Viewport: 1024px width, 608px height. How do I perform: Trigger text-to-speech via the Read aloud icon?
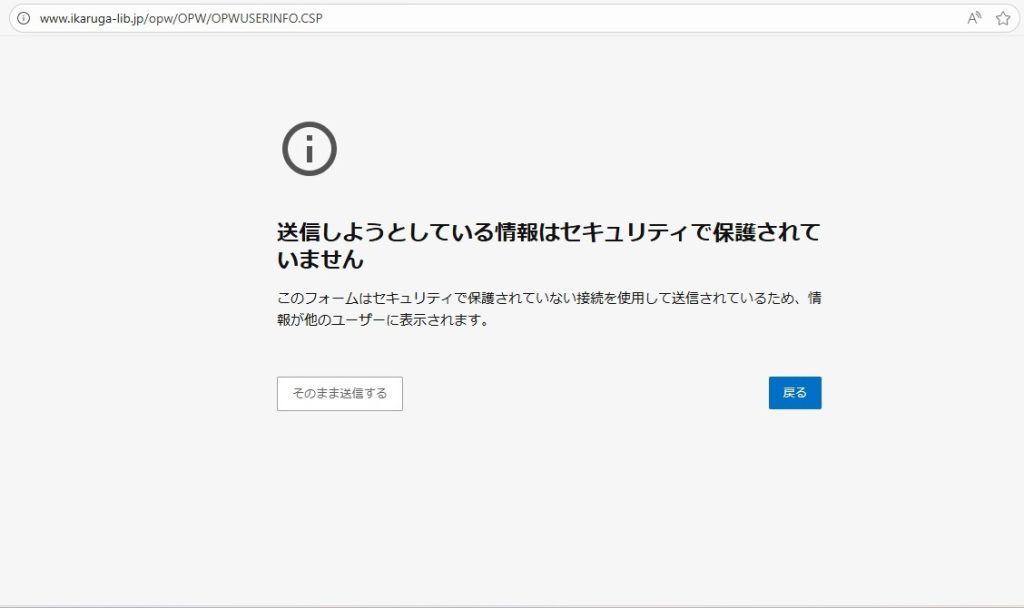[x=974, y=17]
